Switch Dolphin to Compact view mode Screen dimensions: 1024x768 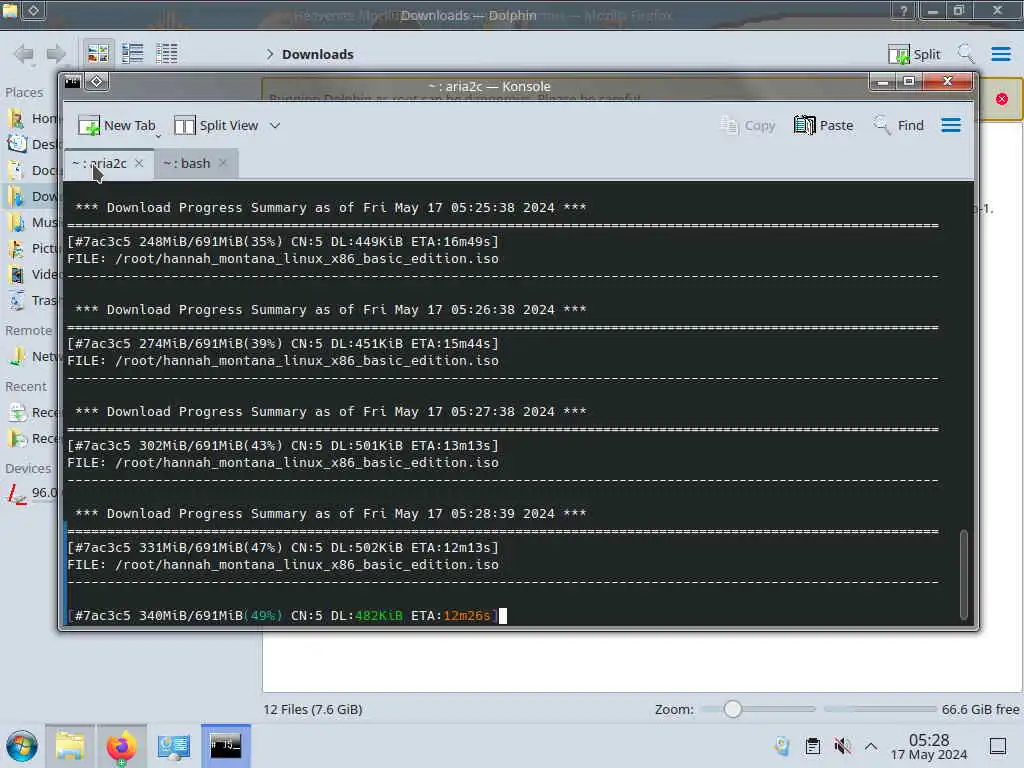[133, 54]
